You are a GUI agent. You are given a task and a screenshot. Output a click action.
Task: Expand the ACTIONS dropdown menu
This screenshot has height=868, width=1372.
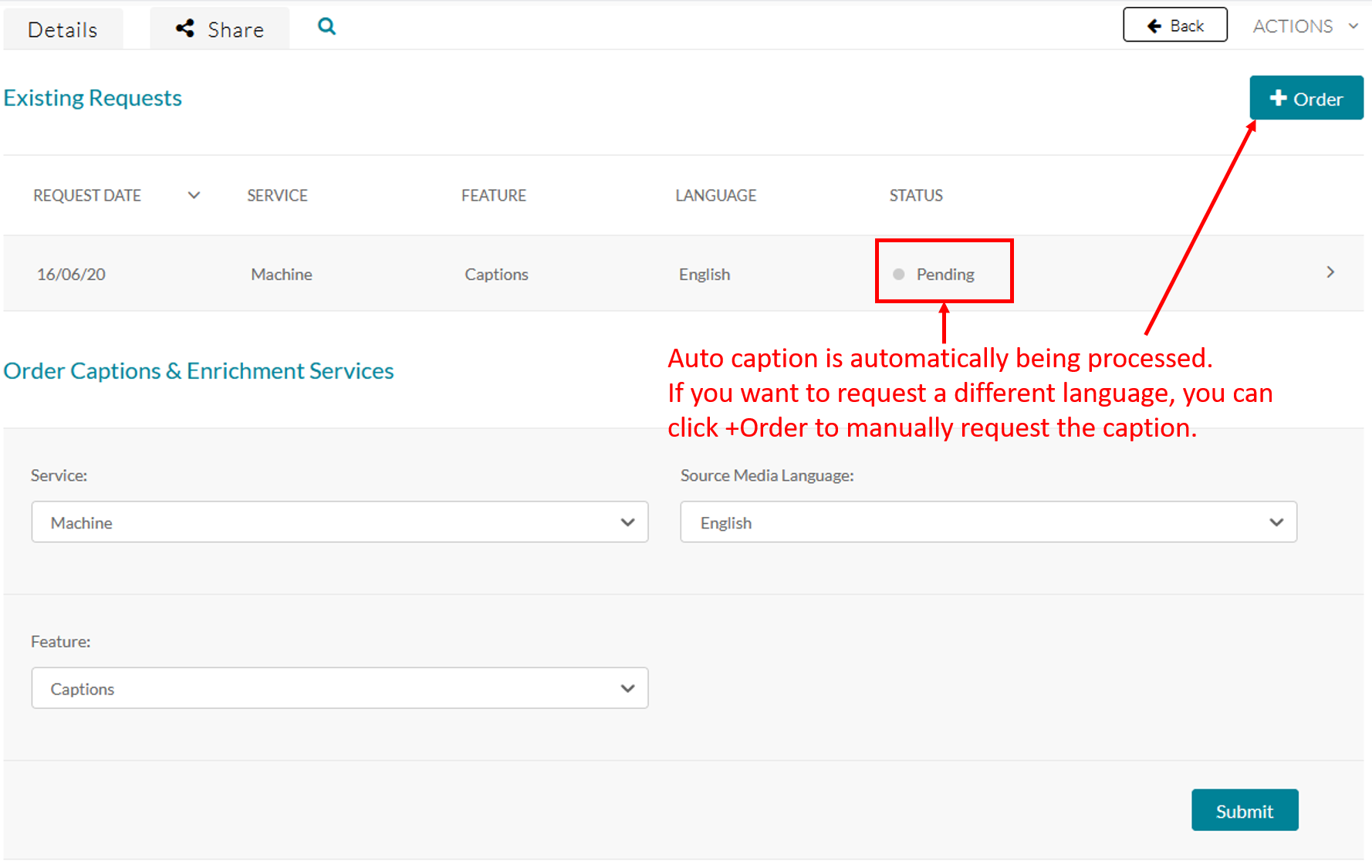pyautogui.click(x=1304, y=26)
